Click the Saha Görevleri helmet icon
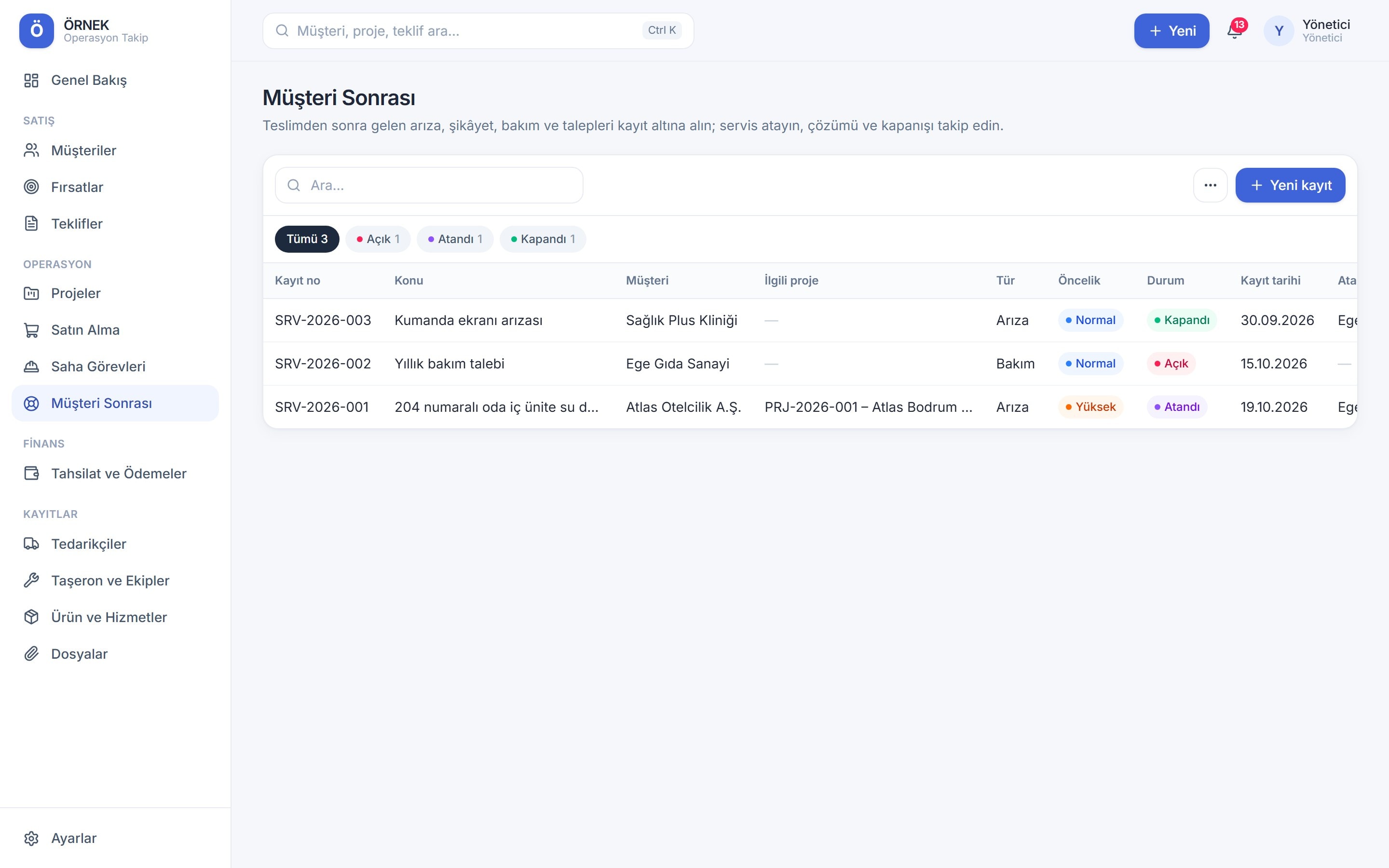1389x868 pixels. tap(31, 366)
